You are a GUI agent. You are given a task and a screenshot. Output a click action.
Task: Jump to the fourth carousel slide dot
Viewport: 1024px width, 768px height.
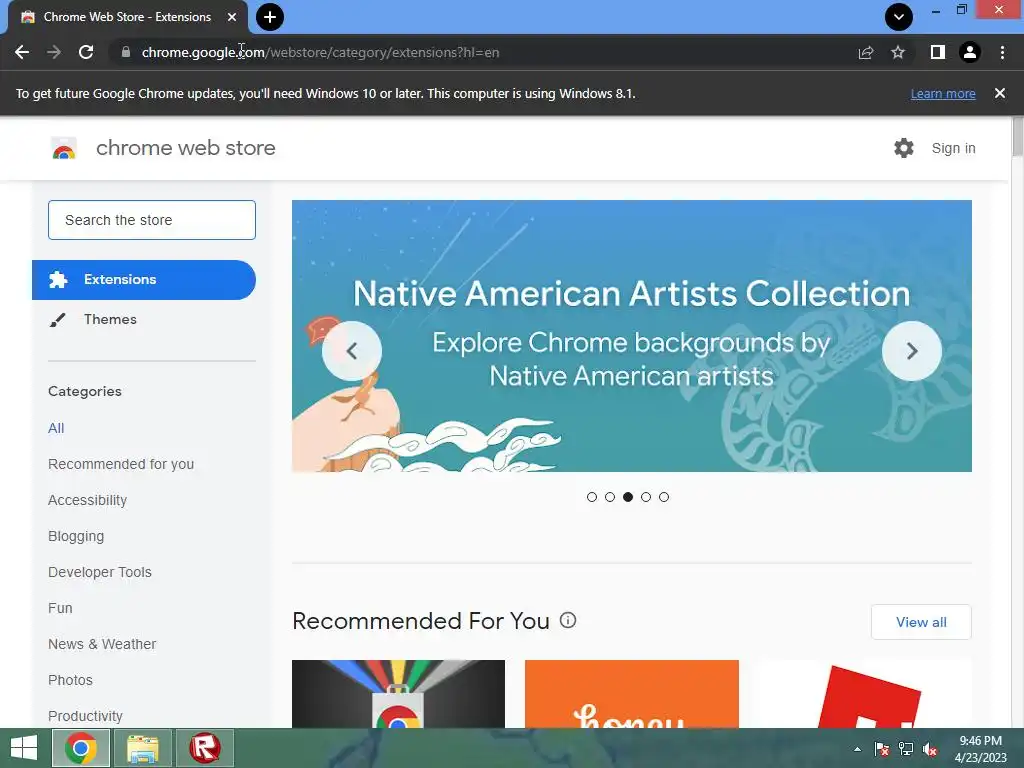click(x=646, y=497)
